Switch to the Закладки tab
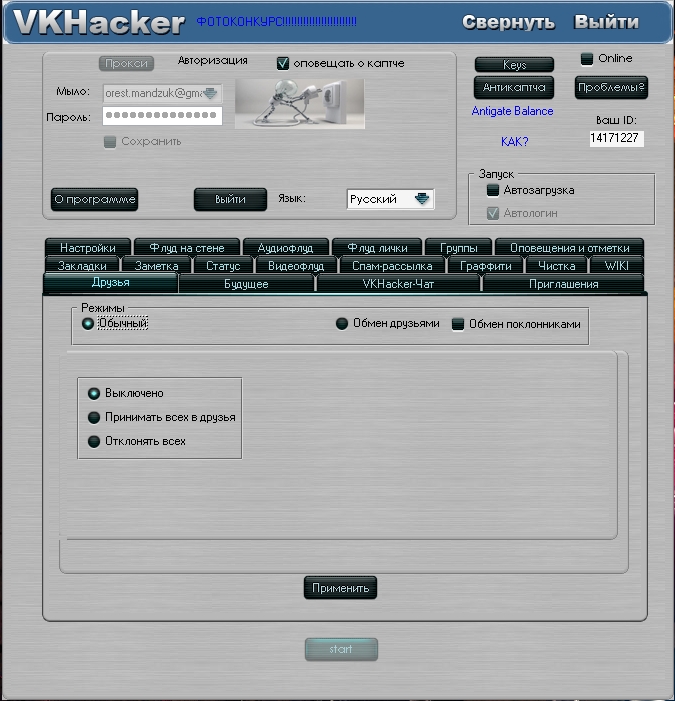This screenshot has width=675, height=701. [x=82, y=266]
